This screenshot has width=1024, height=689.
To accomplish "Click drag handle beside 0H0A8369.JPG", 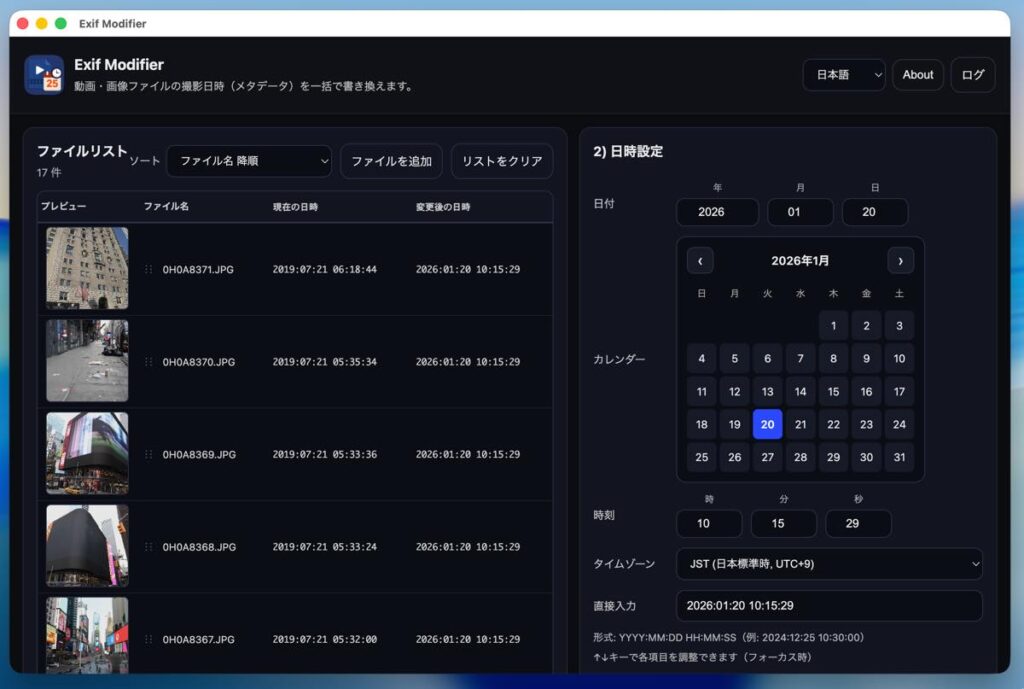I will click(149, 454).
